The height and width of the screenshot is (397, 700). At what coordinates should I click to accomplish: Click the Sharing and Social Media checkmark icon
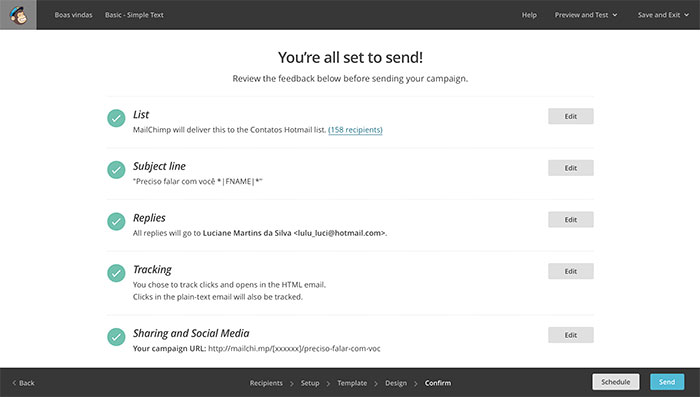pos(116,337)
